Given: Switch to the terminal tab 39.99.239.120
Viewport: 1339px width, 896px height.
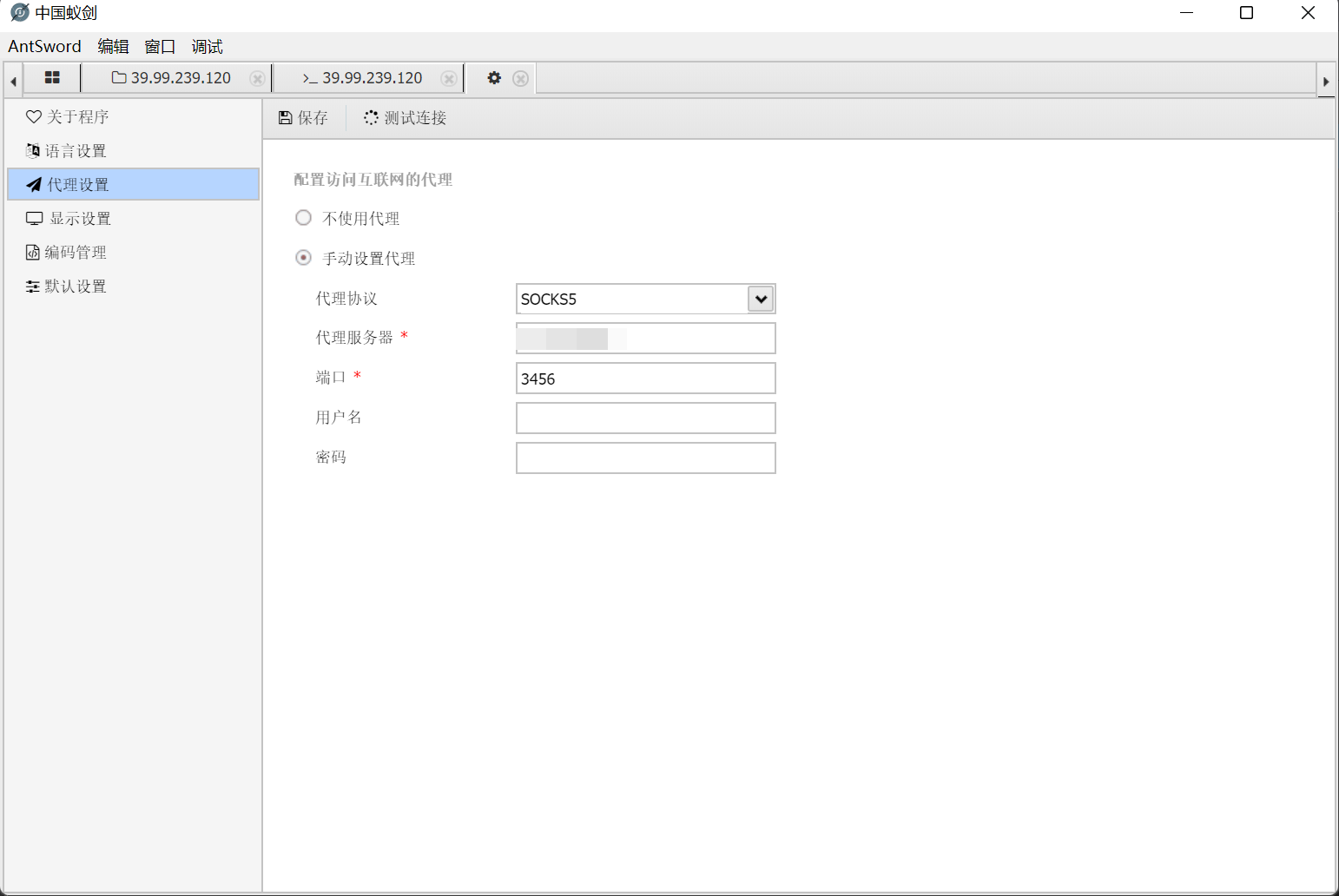Looking at the screenshot, I should (x=363, y=78).
